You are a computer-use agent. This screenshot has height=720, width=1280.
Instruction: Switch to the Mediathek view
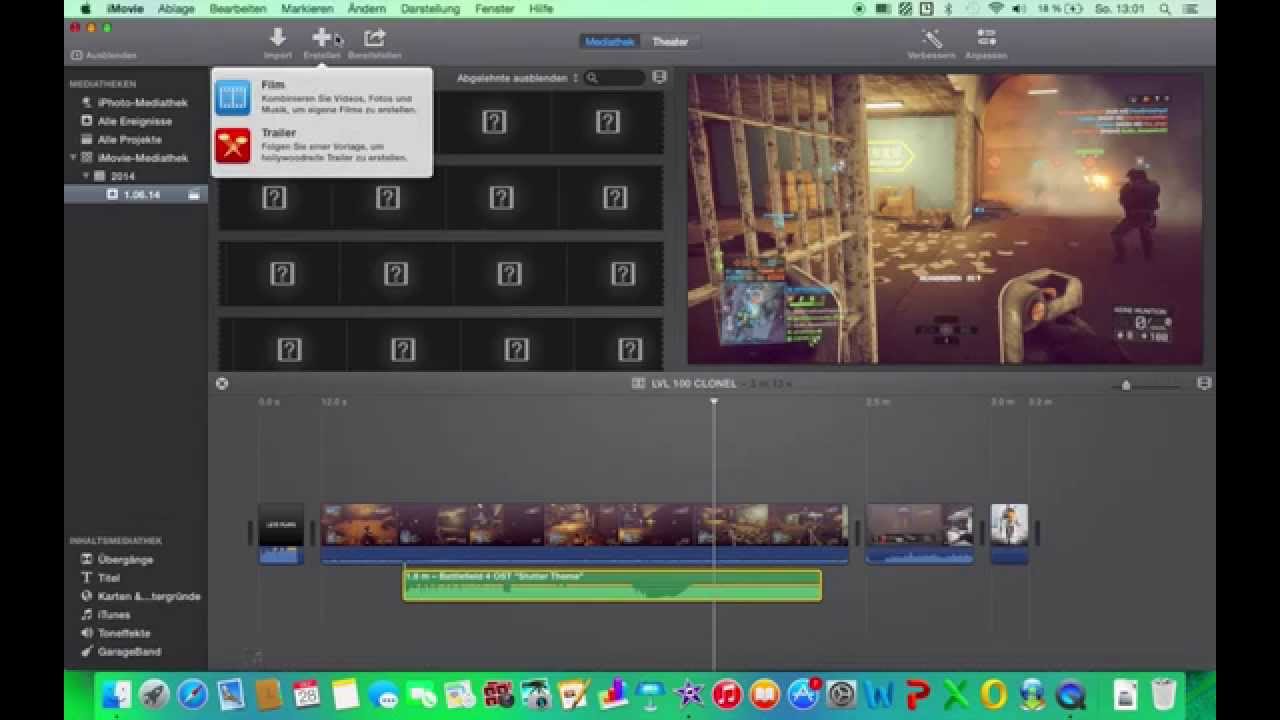click(609, 42)
